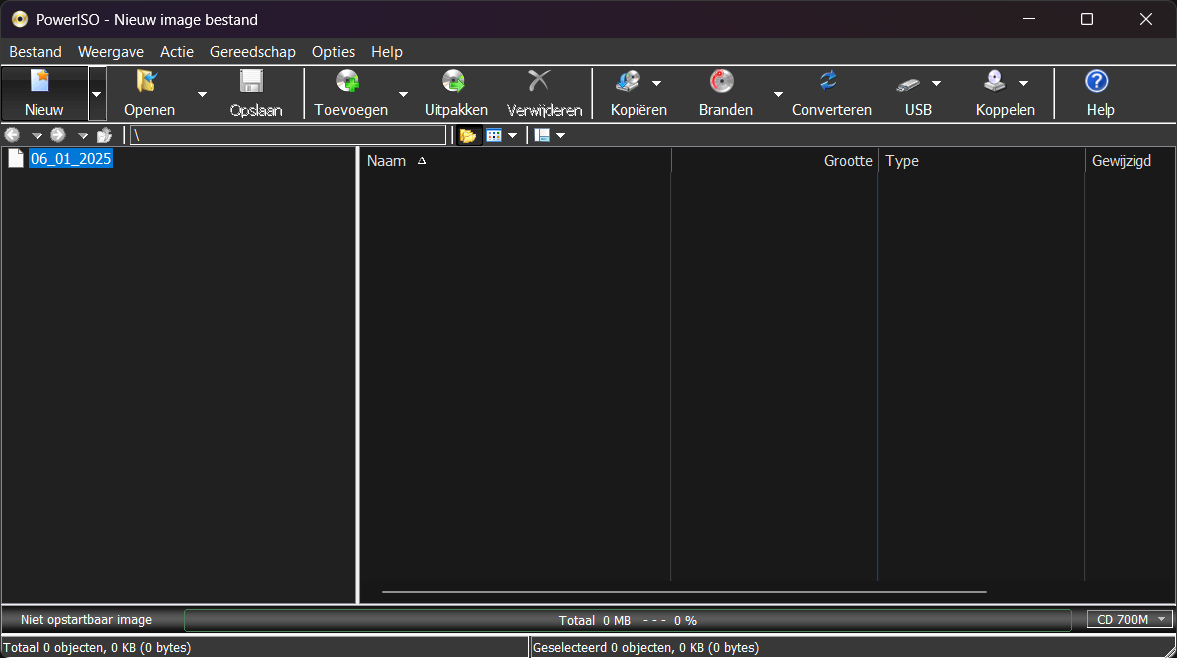Expand the Branden dropdown arrow
Screen dimensions: 1177x658
click(x=778, y=95)
